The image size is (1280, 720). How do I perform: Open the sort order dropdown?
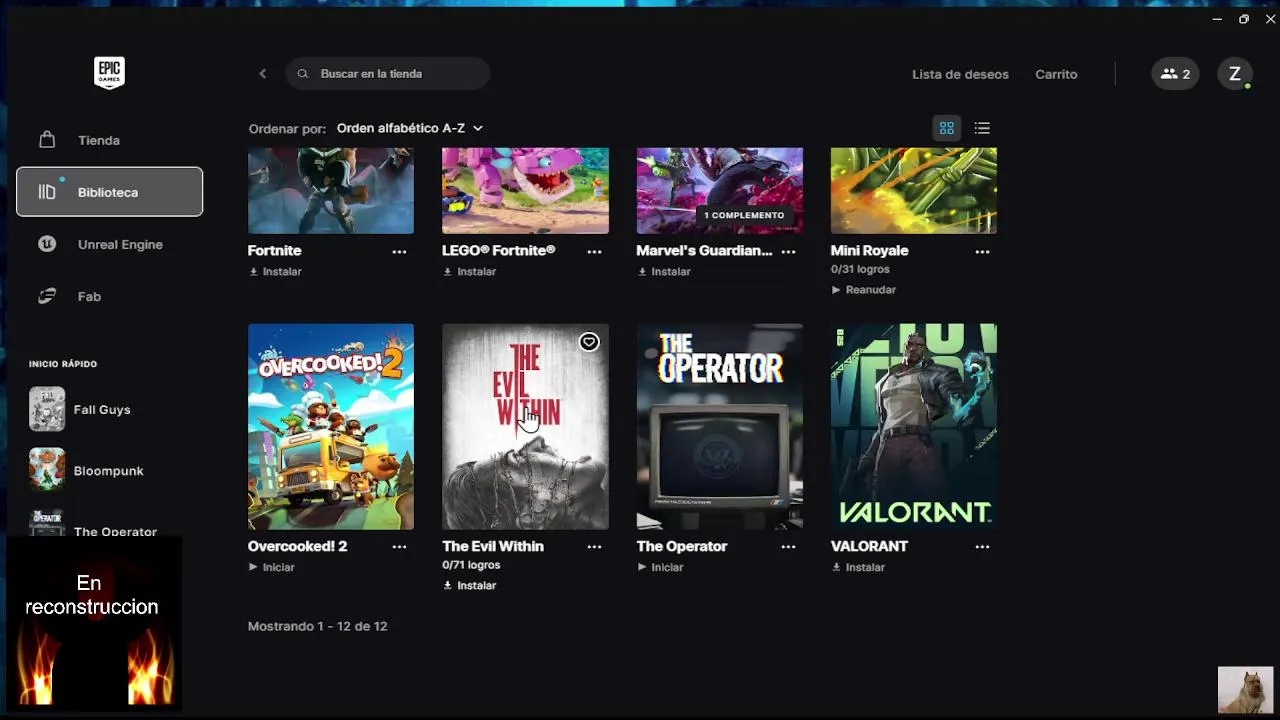[x=410, y=128]
